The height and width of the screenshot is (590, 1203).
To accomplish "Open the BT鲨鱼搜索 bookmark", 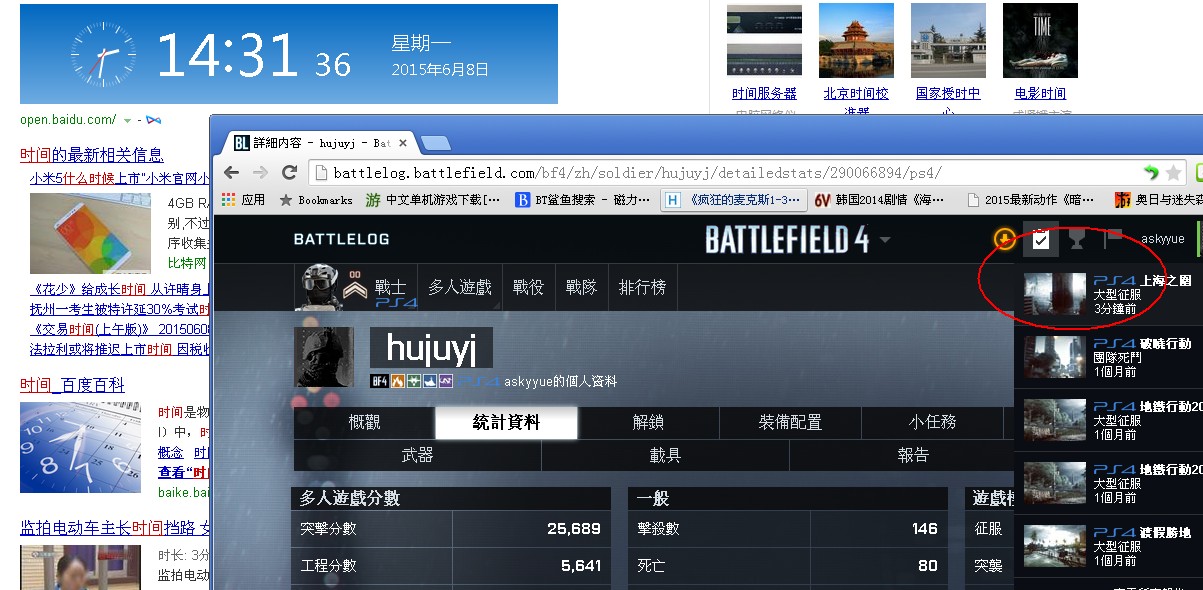I will tap(582, 200).
